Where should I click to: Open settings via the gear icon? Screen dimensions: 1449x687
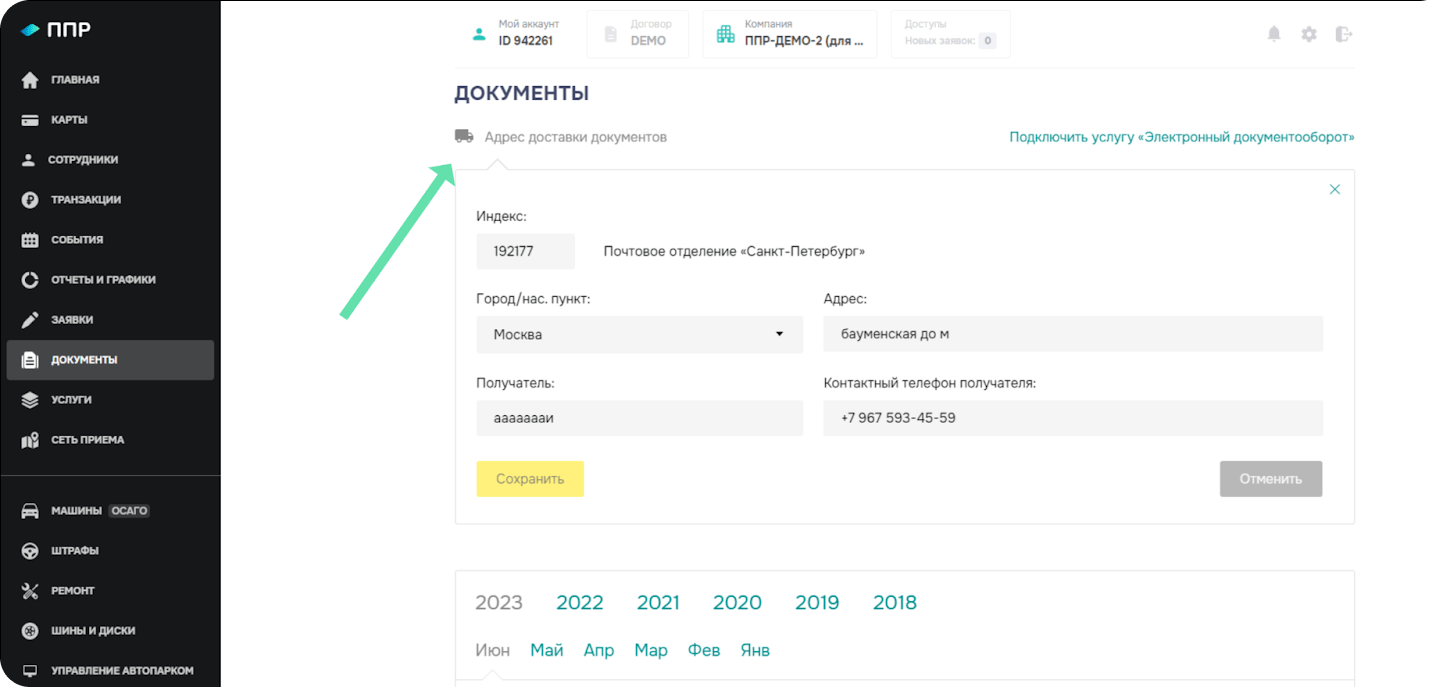click(x=1309, y=34)
